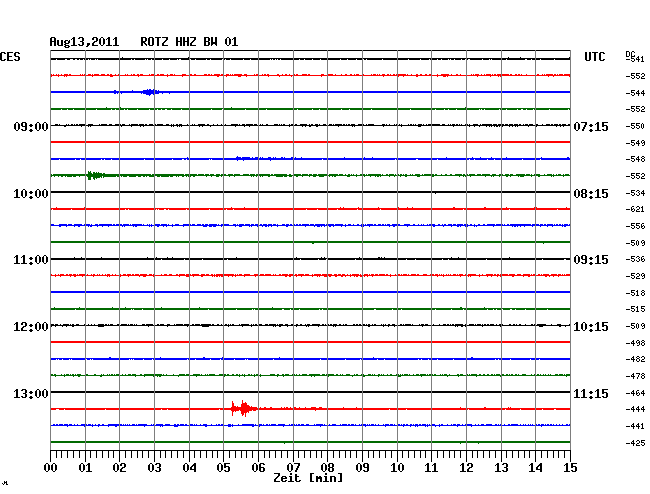Select the 04 minute tick label
This screenshot has width=650, height=494.
tap(189, 468)
